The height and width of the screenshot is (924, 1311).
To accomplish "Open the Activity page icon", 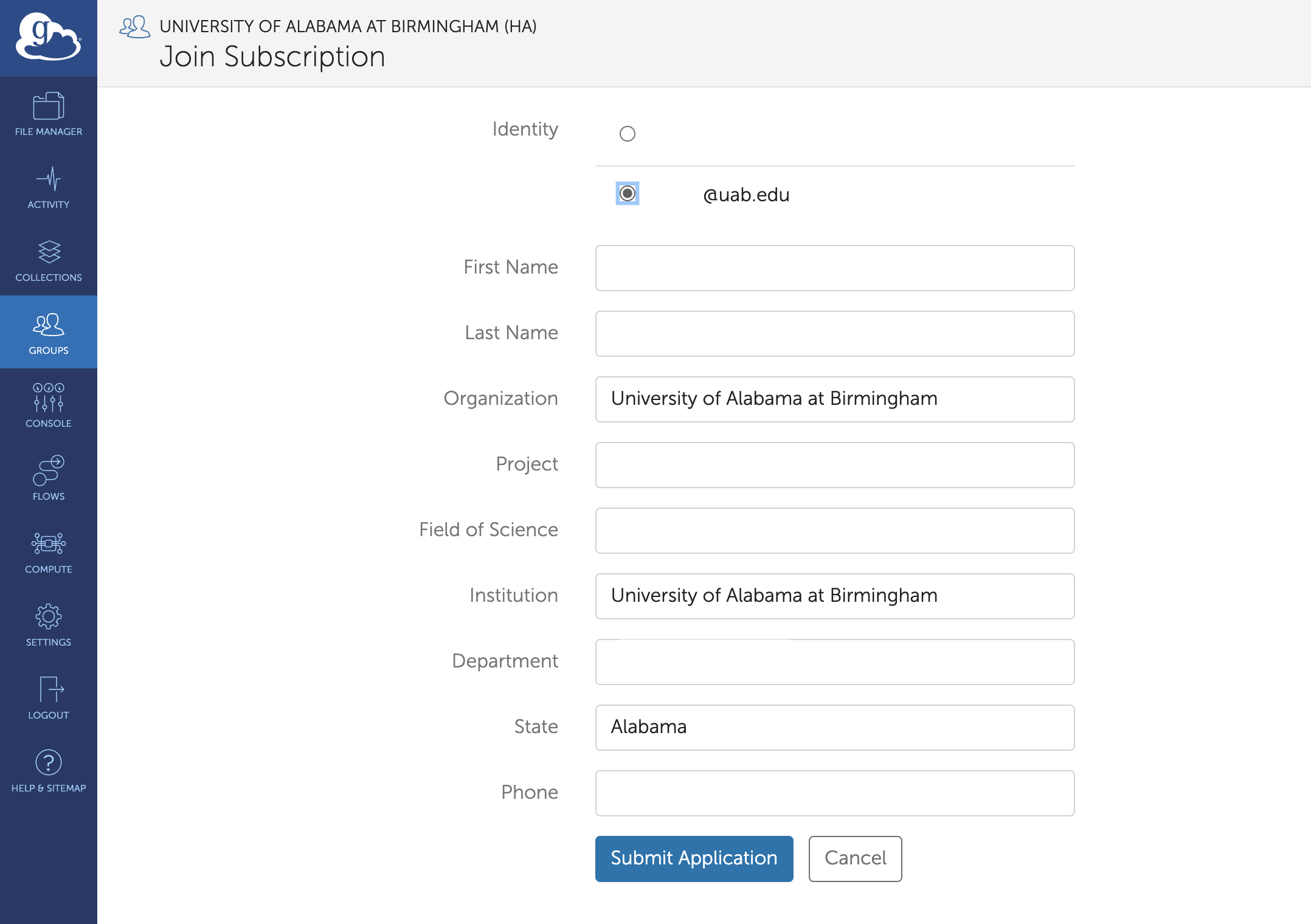I will (x=48, y=187).
